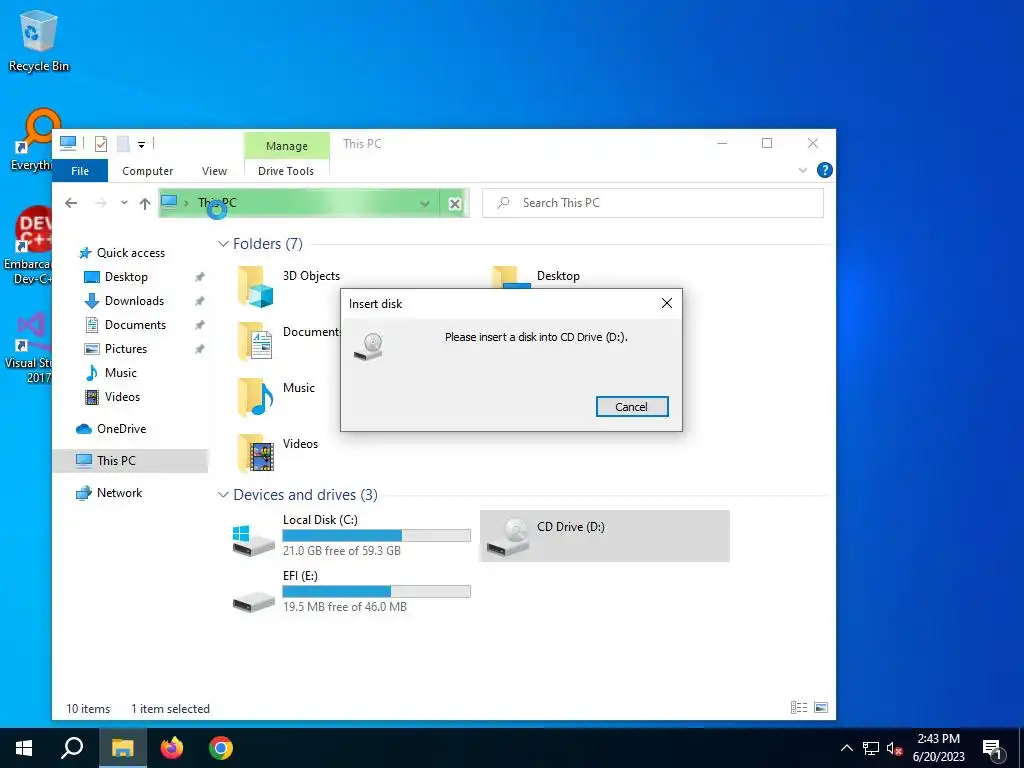1024x768 pixels.
Task: Select Music in navigation pane
Action: click(x=120, y=373)
